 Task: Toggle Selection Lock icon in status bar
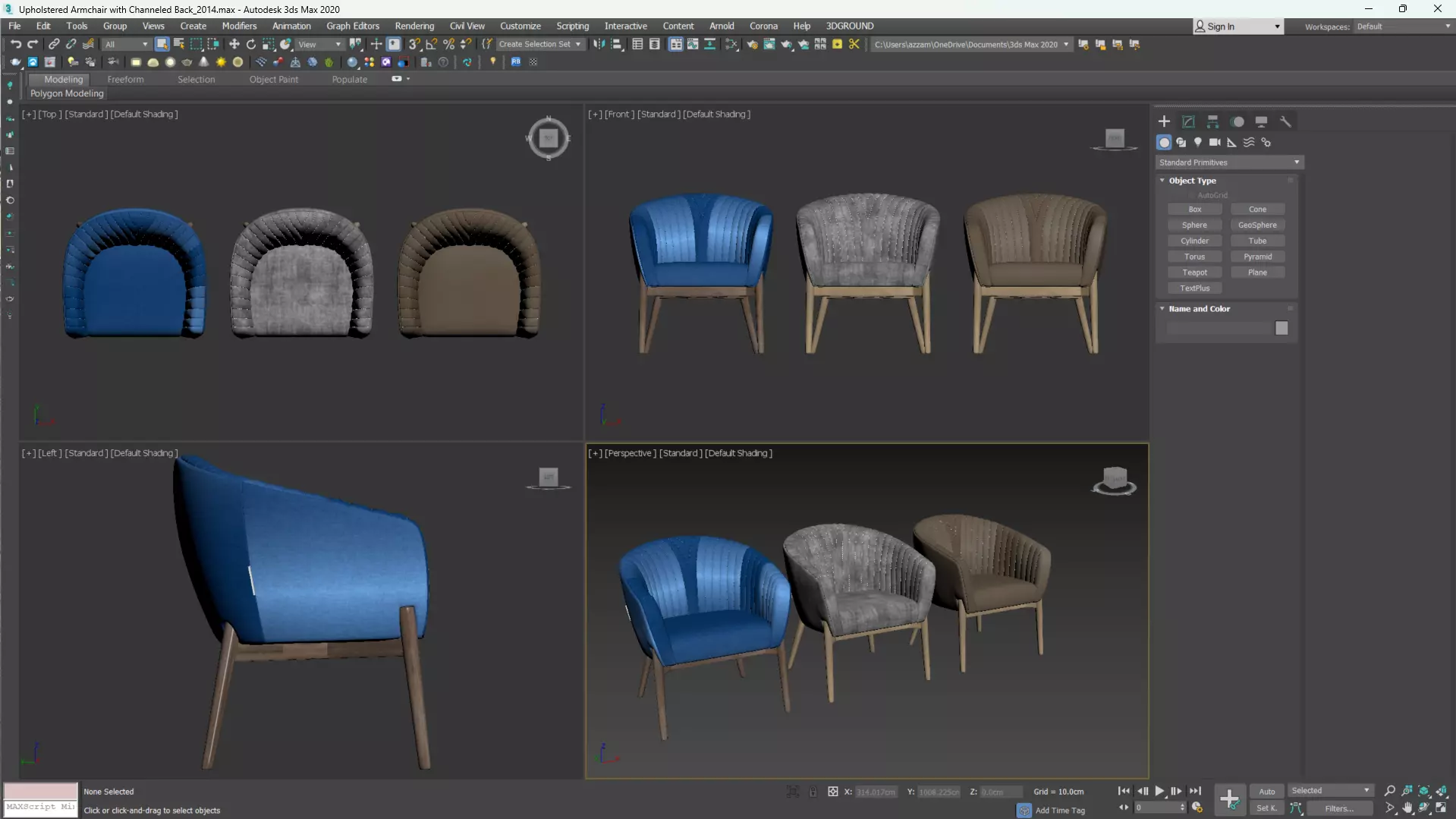tap(813, 792)
